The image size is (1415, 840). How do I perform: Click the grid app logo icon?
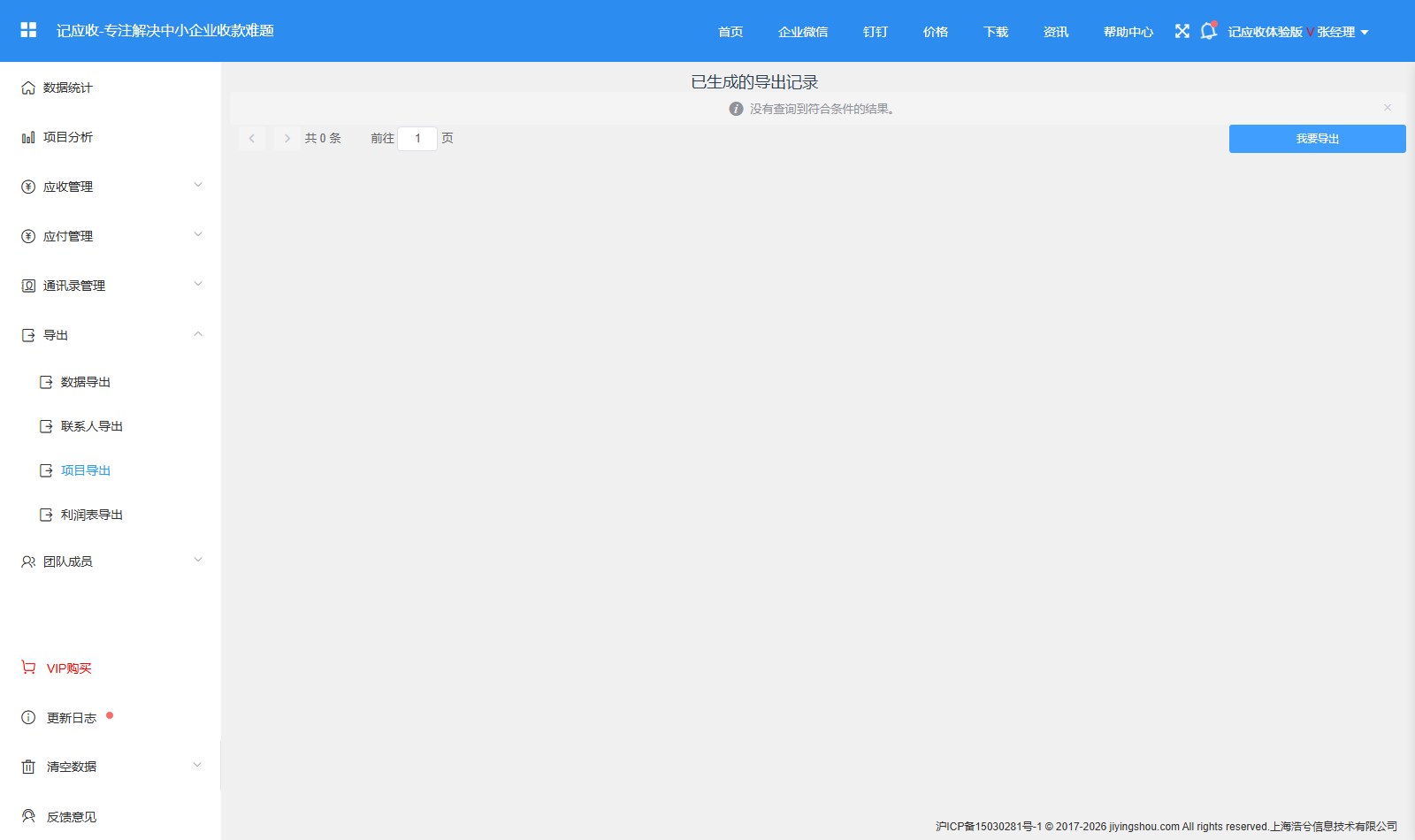[x=28, y=30]
